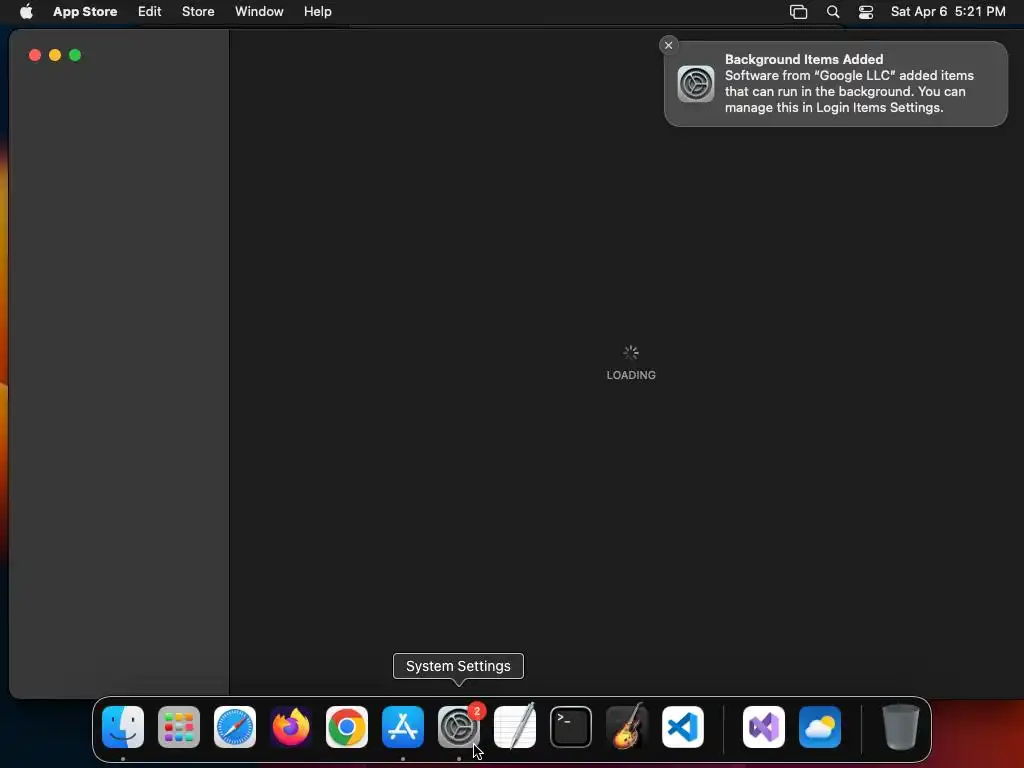Screen dimensions: 1024x768
Task: Open Visual Studio Code from the Dock
Action: coord(683,727)
